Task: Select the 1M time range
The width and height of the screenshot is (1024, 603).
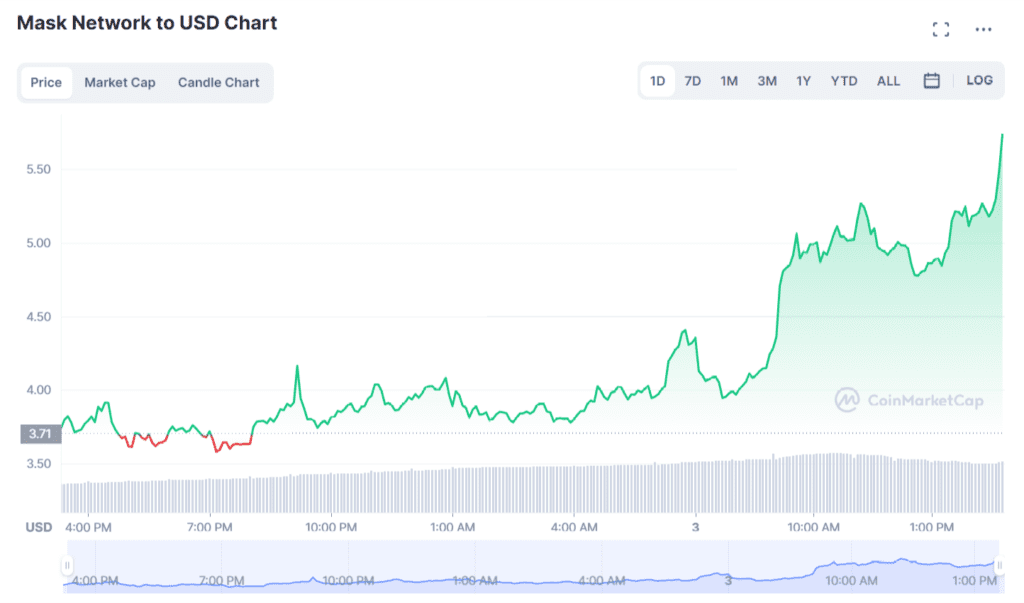Action: click(729, 81)
